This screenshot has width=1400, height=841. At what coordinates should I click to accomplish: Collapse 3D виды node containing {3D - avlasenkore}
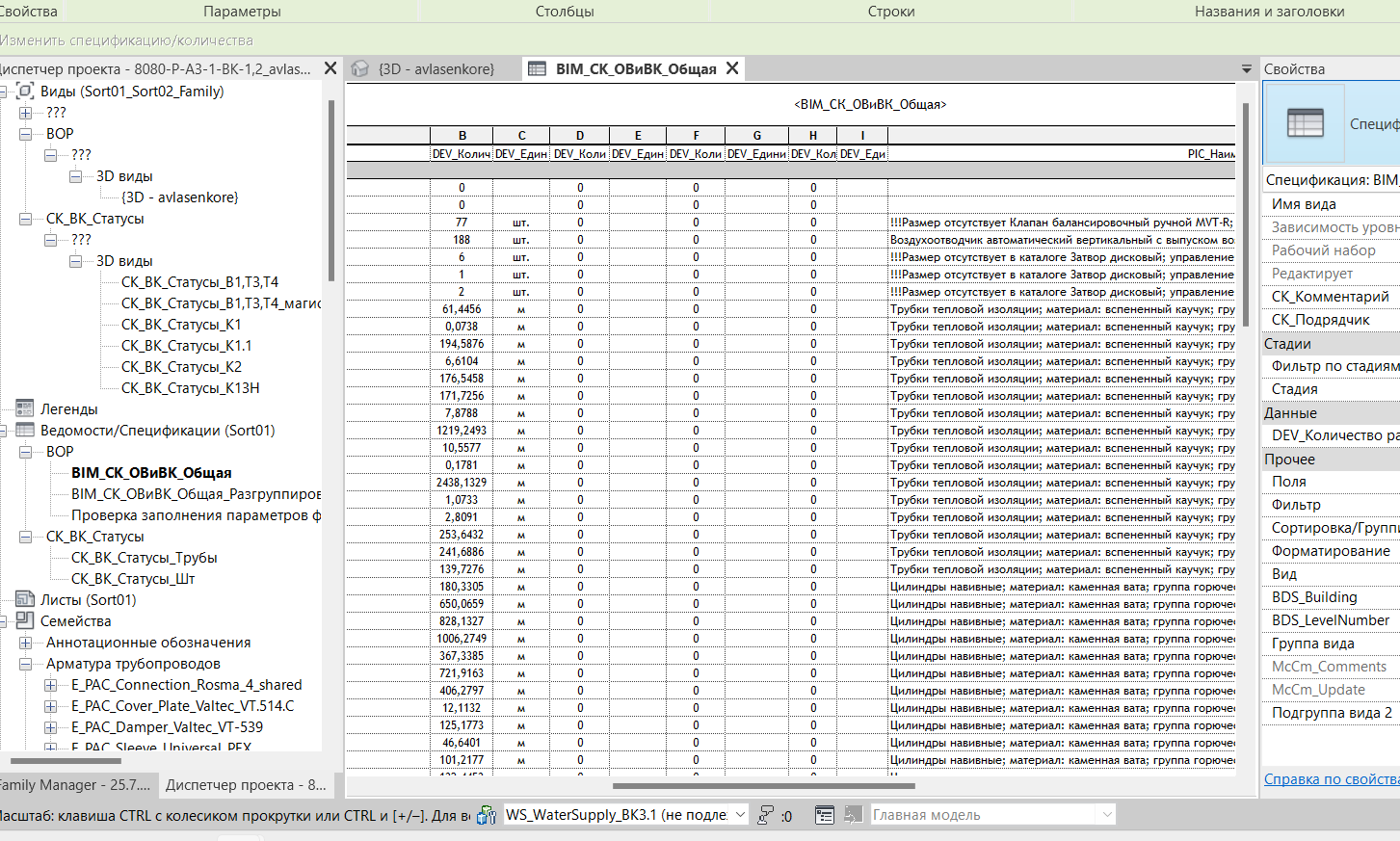pos(76,176)
